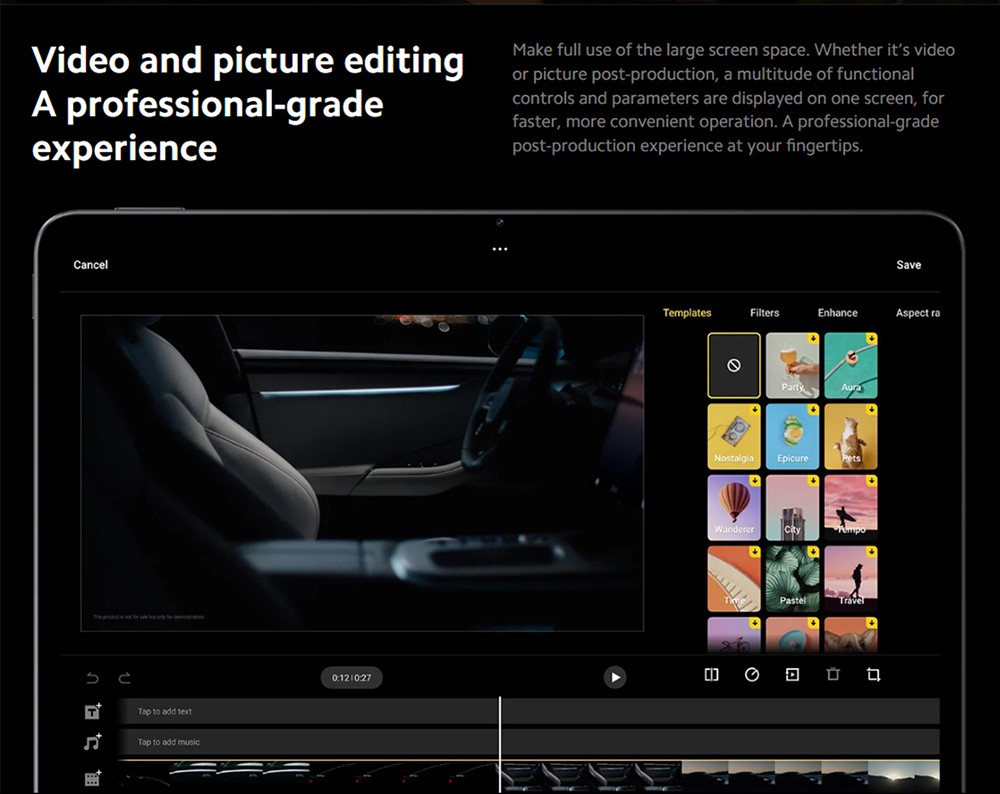Screen dimensions: 1000x794
Task: Click the undo arrow icon
Action: 92,678
